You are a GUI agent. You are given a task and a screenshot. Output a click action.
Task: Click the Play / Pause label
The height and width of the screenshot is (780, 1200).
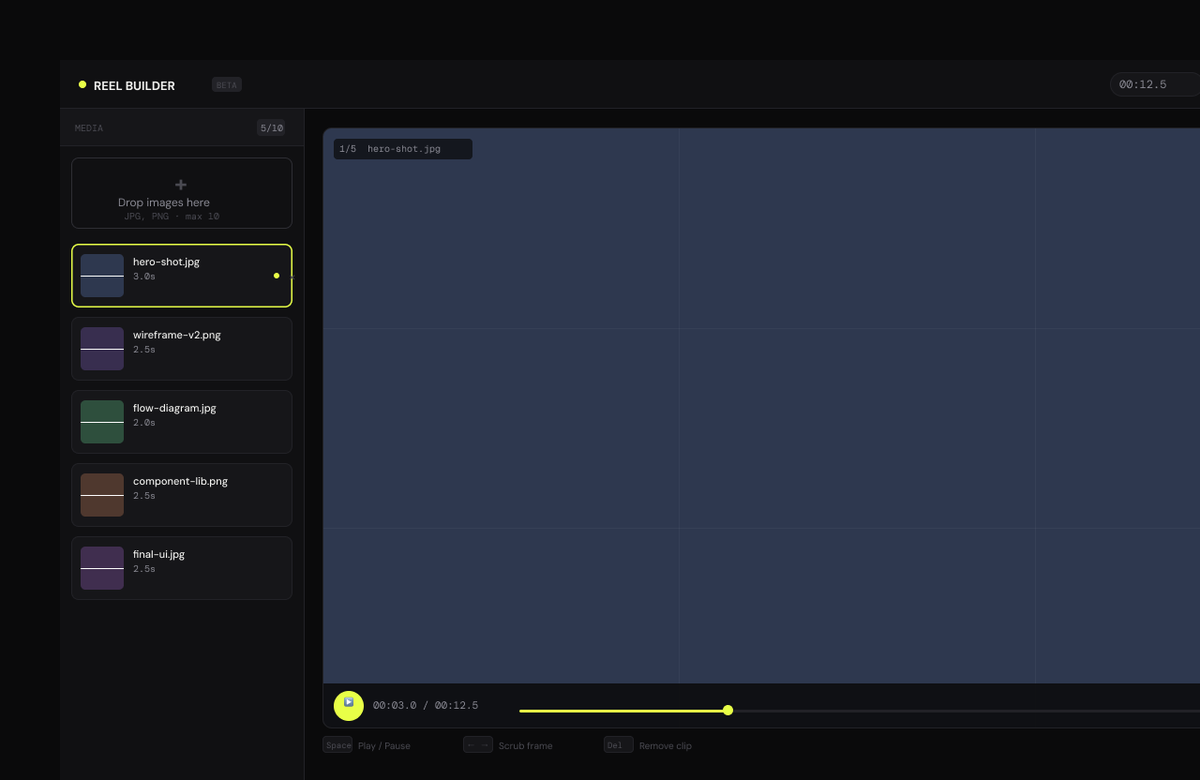click(384, 746)
